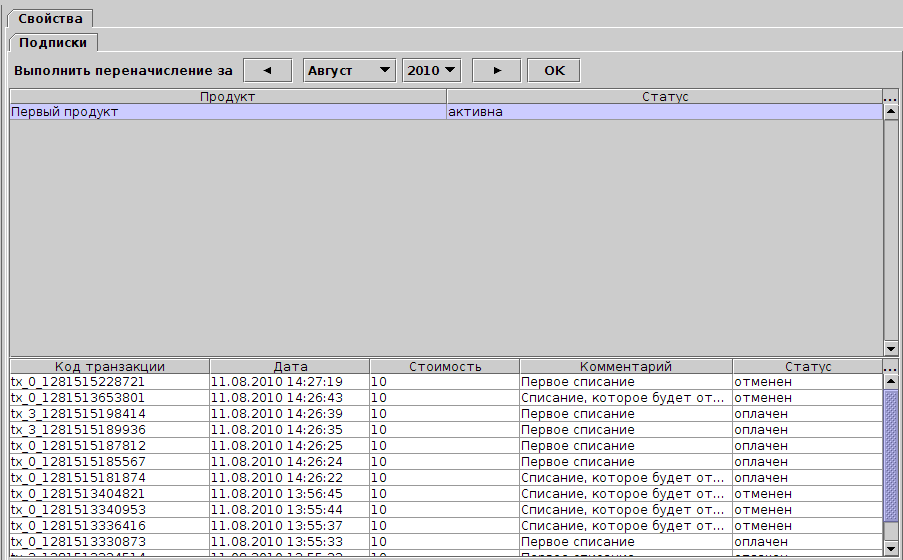Click the Стоимость column header
The height and width of the screenshot is (560, 903).
coord(445,367)
